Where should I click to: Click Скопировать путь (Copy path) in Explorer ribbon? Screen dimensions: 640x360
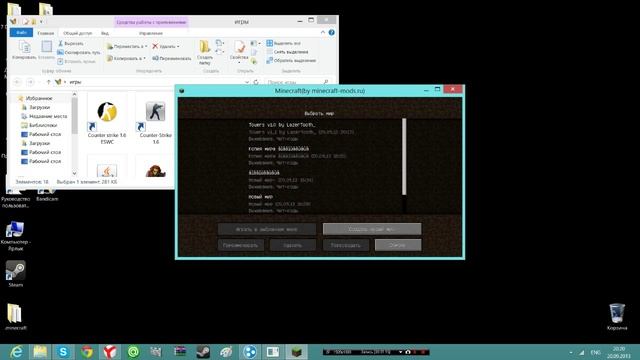(x=79, y=52)
